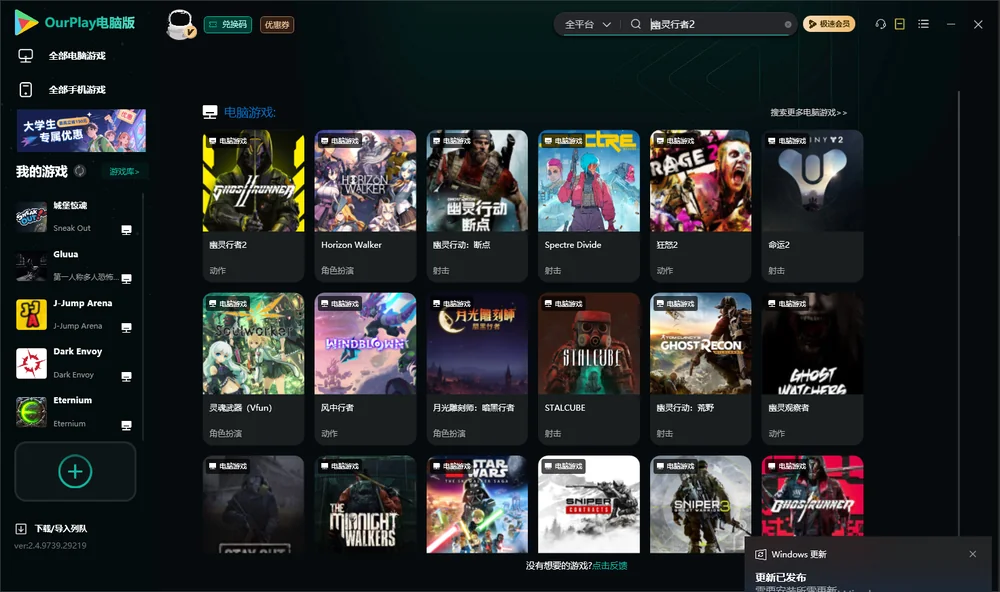Click the add game plus button
This screenshot has width=1000, height=592.
(x=75, y=471)
